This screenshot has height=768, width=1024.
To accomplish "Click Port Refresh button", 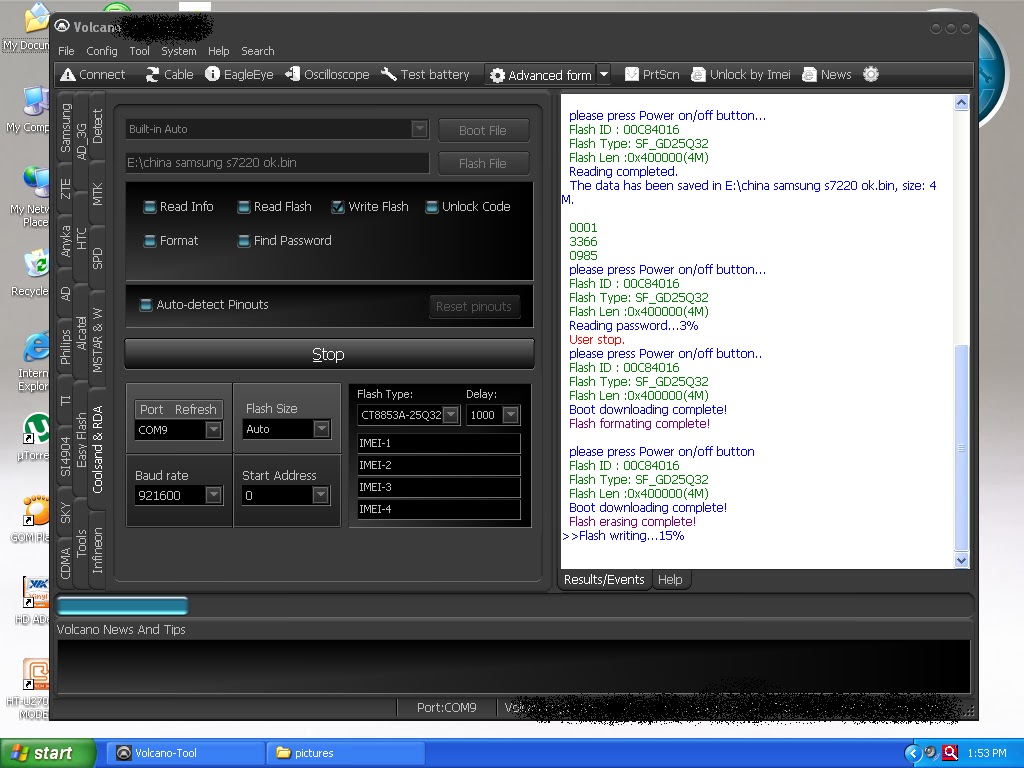I will point(178,409).
